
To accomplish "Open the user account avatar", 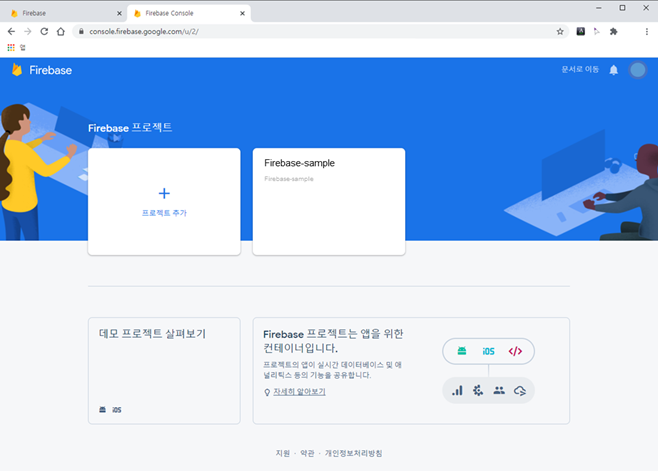I will coord(637,70).
